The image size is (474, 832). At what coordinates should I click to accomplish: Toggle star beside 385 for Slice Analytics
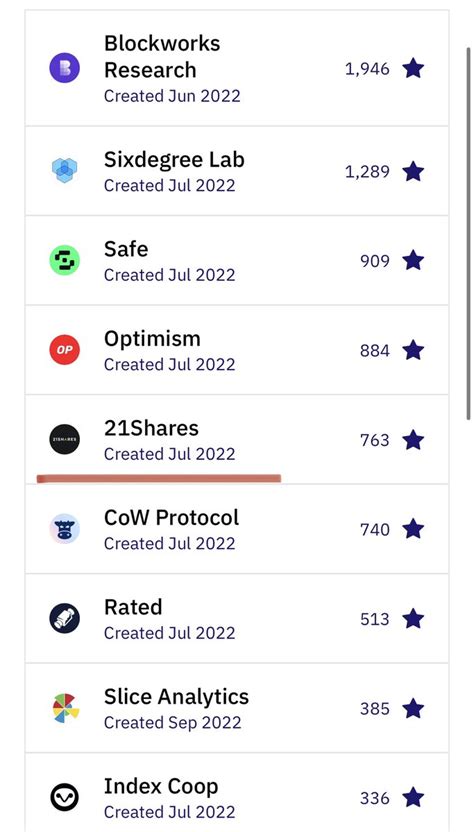pos(413,708)
